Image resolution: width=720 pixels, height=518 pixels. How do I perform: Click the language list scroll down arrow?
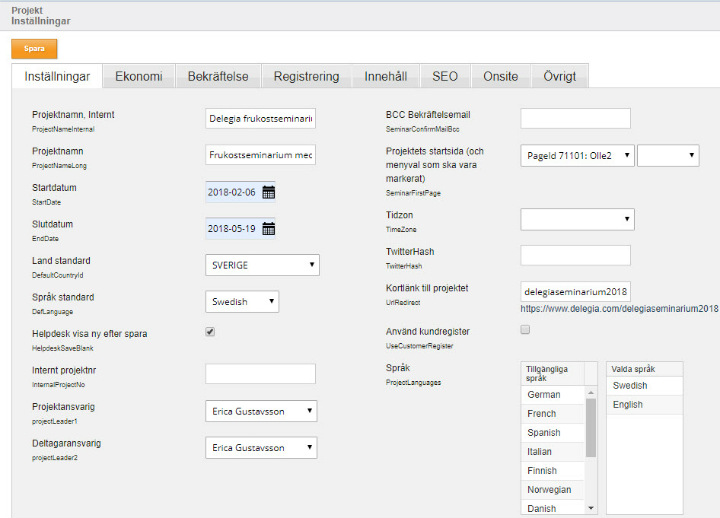pos(591,508)
